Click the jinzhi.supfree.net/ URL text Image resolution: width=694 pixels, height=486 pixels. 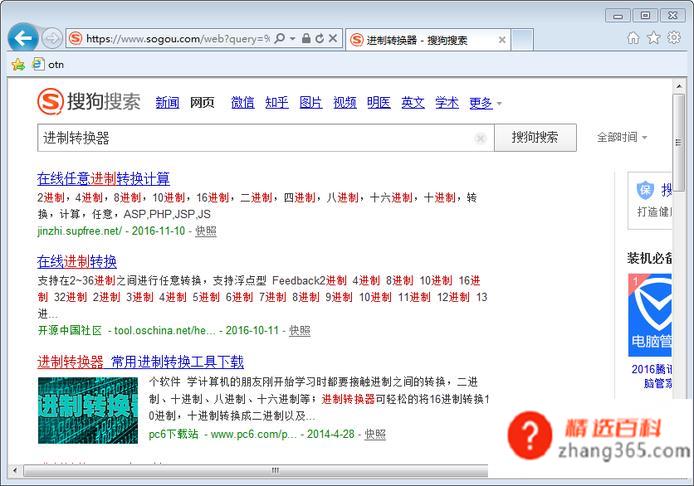click(x=80, y=231)
